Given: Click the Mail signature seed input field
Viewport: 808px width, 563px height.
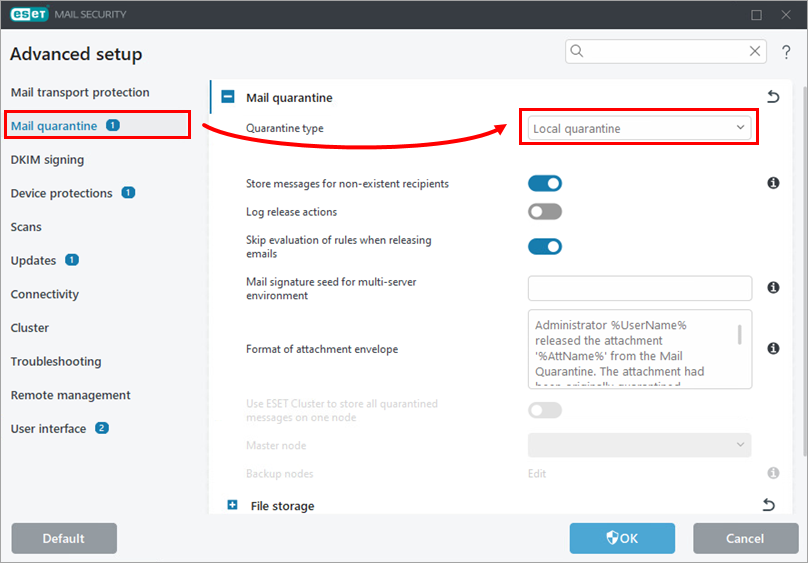Looking at the screenshot, I should click(639, 288).
